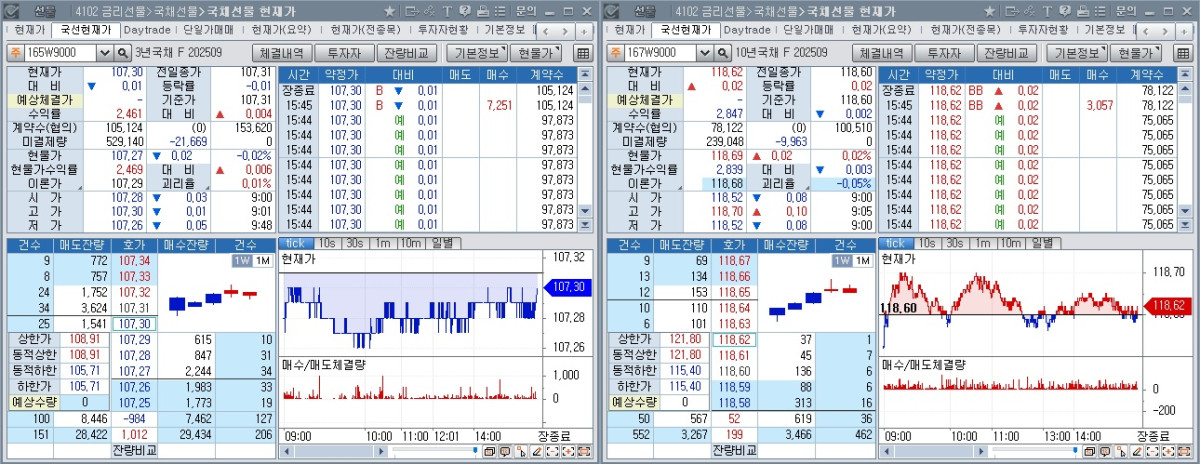
Task: Click 체결내역 button in left window
Action: point(283,53)
